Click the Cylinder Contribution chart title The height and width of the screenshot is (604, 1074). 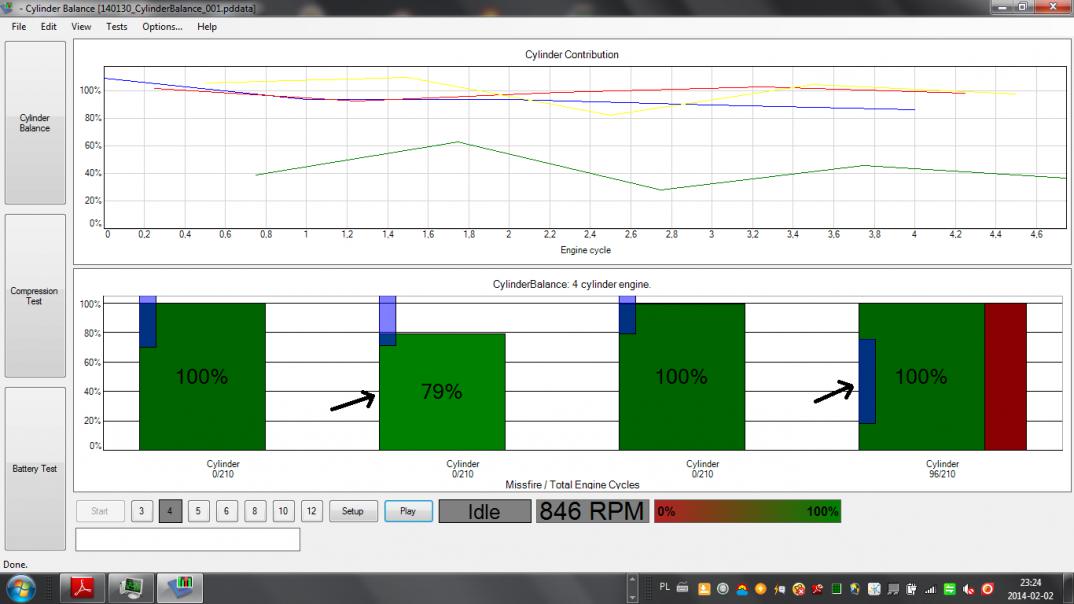click(572, 55)
